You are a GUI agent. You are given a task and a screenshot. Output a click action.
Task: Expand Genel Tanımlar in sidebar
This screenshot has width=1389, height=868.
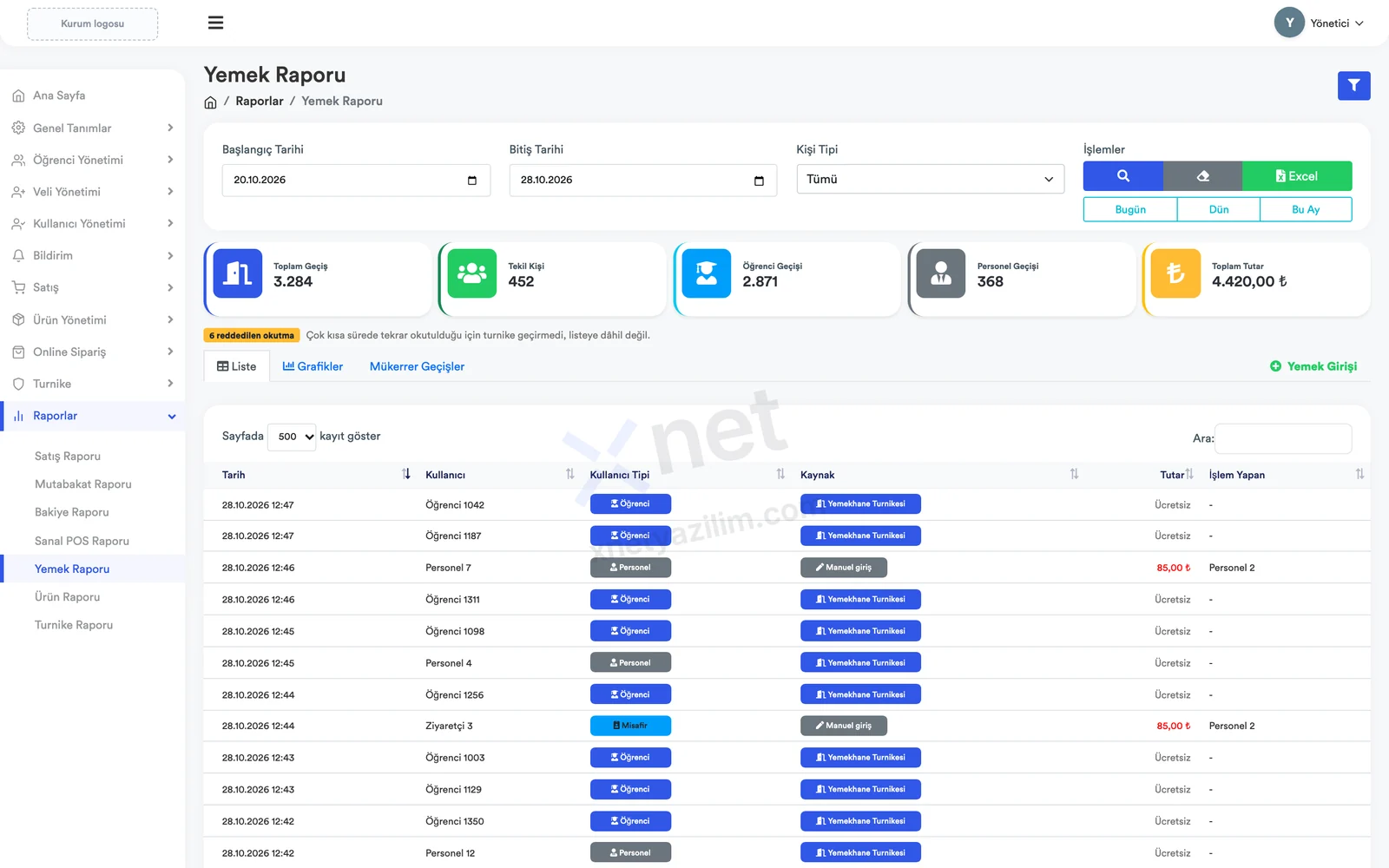(x=93, y=128)
